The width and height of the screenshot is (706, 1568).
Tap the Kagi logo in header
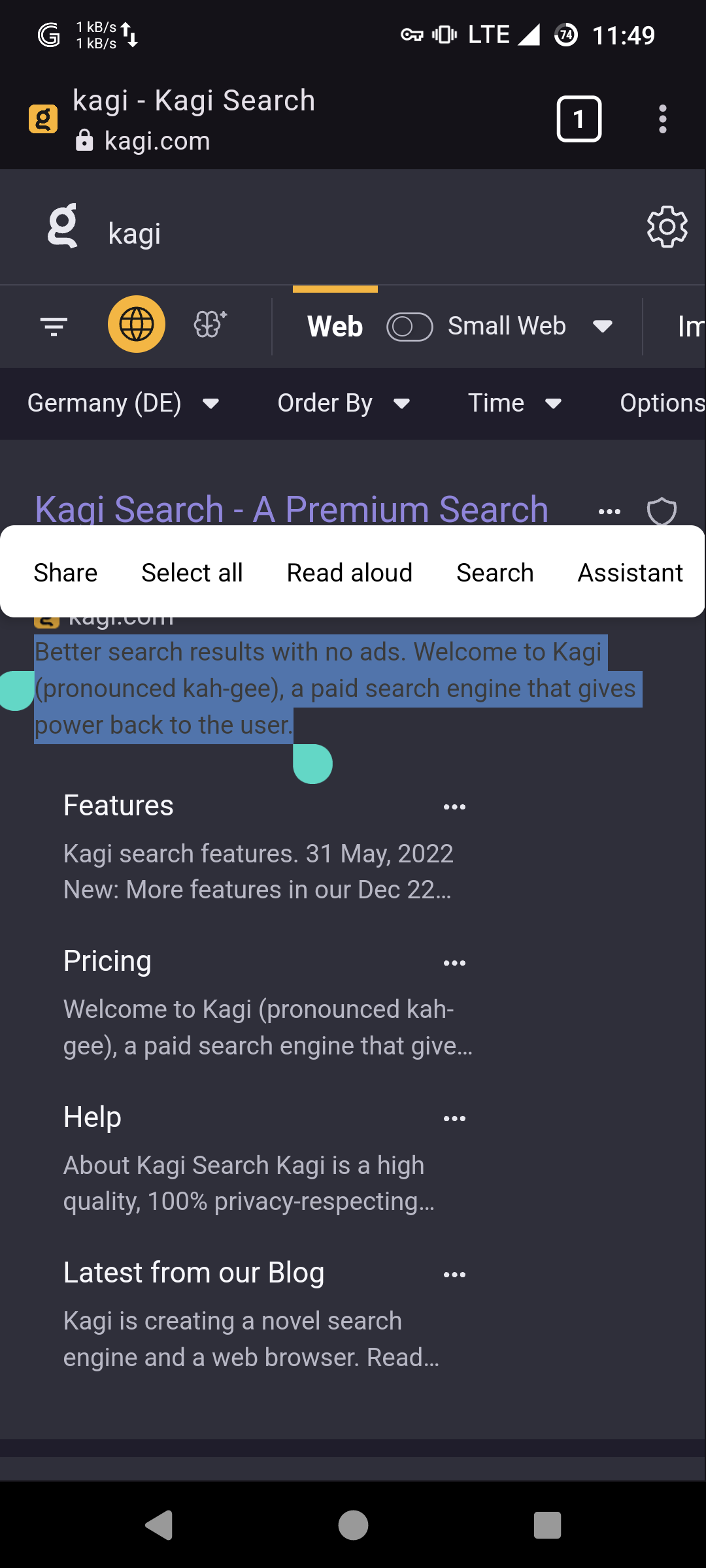(63, 226)
